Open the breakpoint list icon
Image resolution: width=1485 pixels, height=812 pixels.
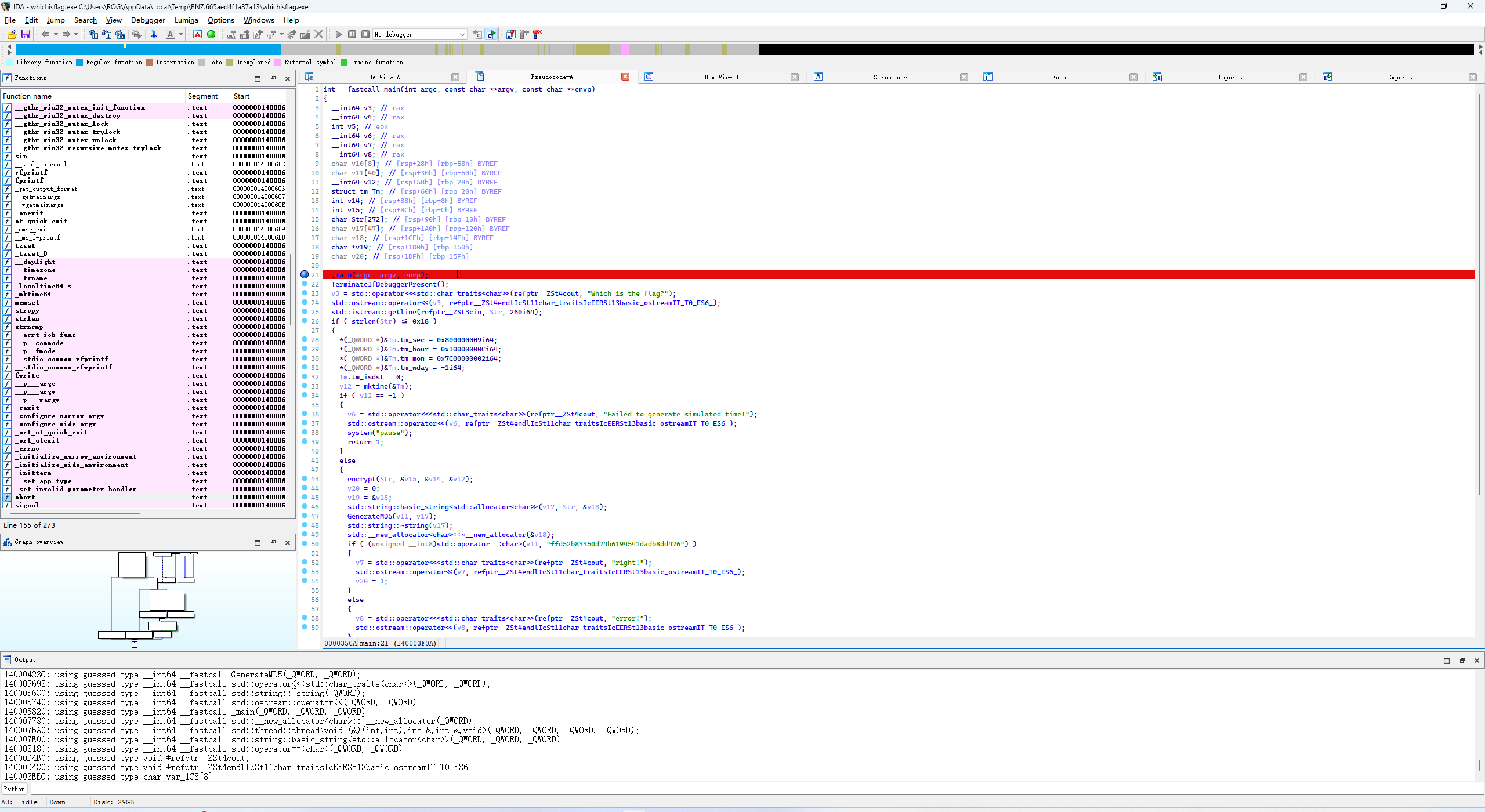pyautogui.click(x=511, y=34)
